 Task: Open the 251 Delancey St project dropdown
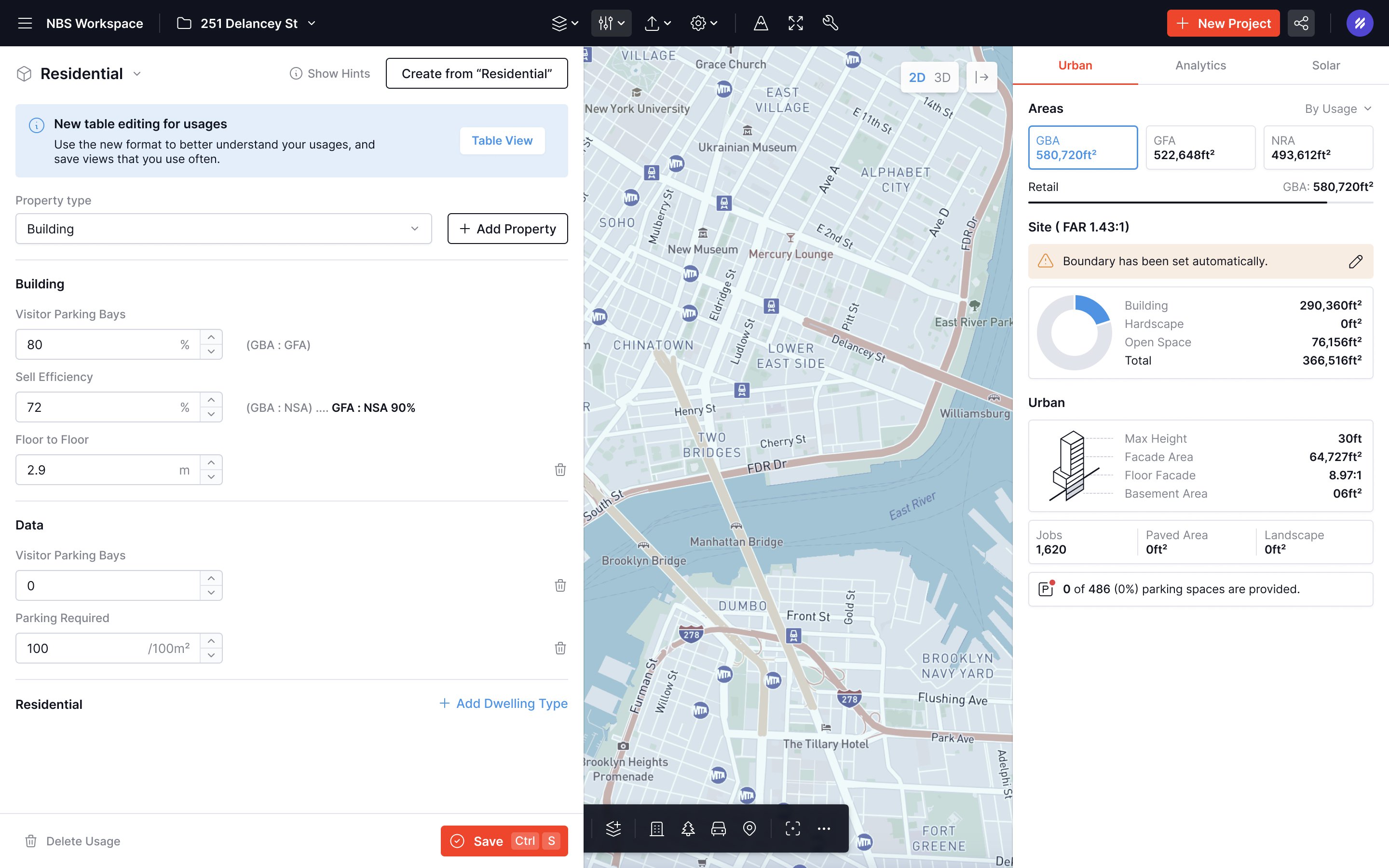(x=312, y=23)
